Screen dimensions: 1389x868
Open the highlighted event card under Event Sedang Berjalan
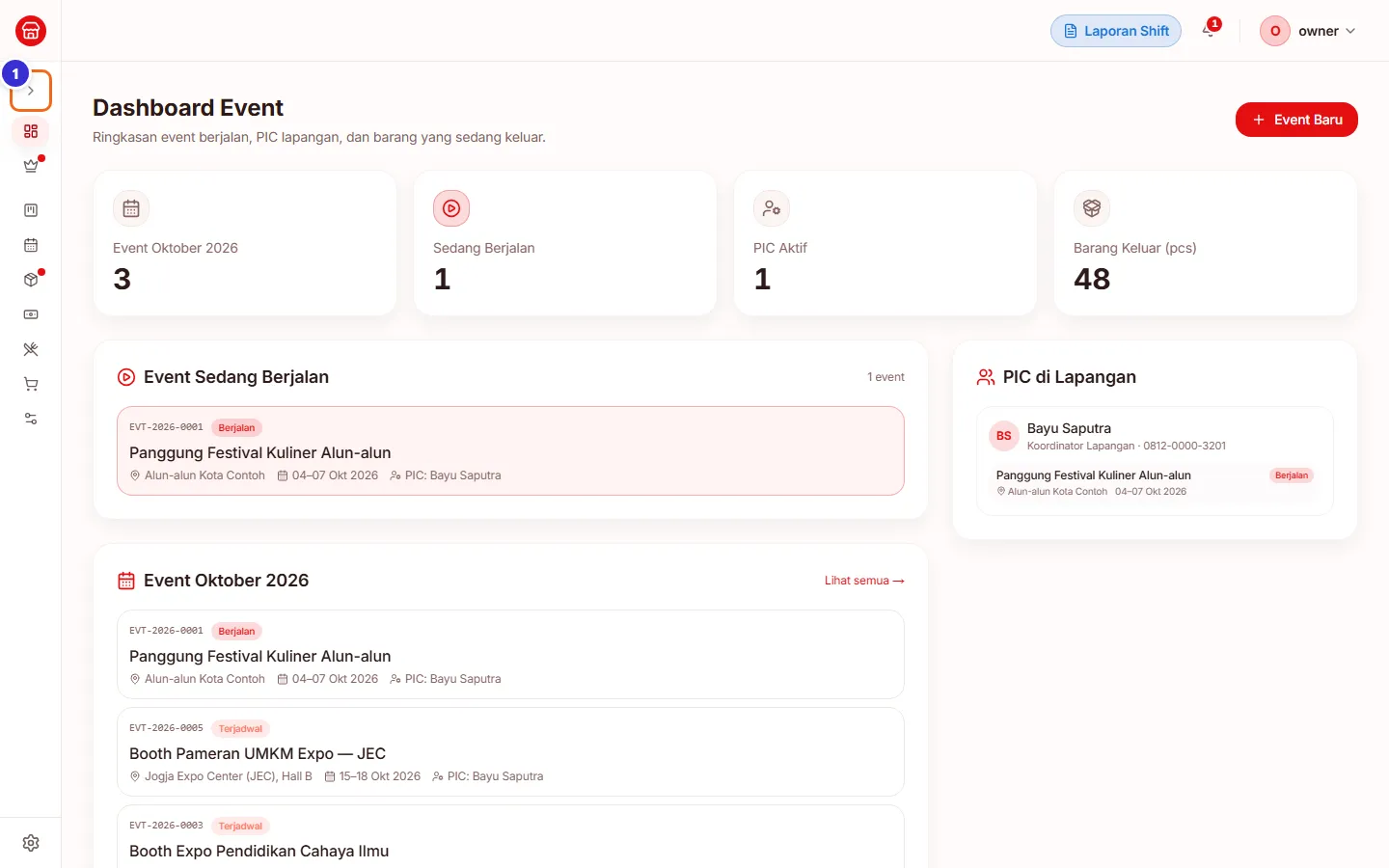[510, 450]
